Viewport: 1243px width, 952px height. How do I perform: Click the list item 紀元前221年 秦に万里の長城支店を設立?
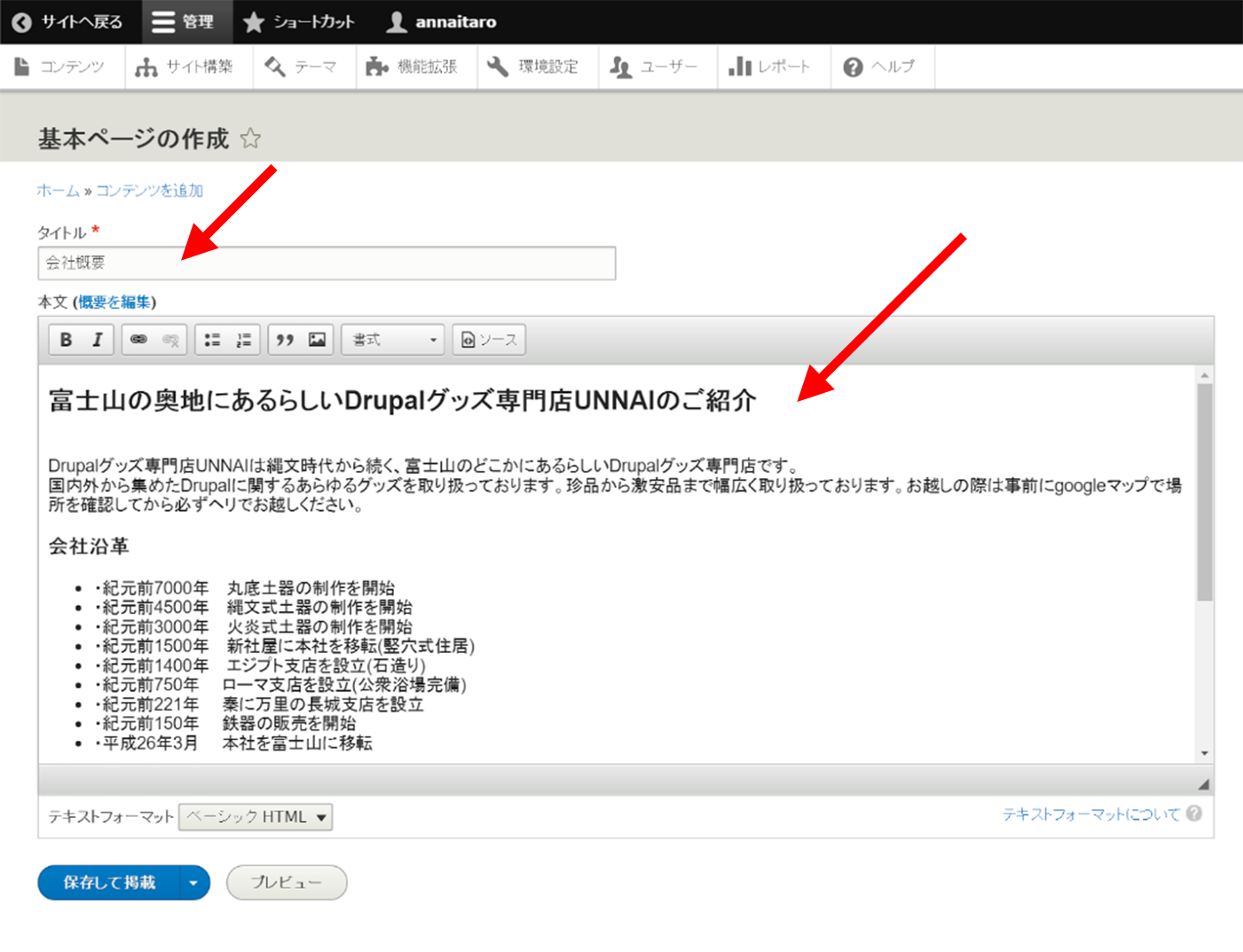coord(259,704)
